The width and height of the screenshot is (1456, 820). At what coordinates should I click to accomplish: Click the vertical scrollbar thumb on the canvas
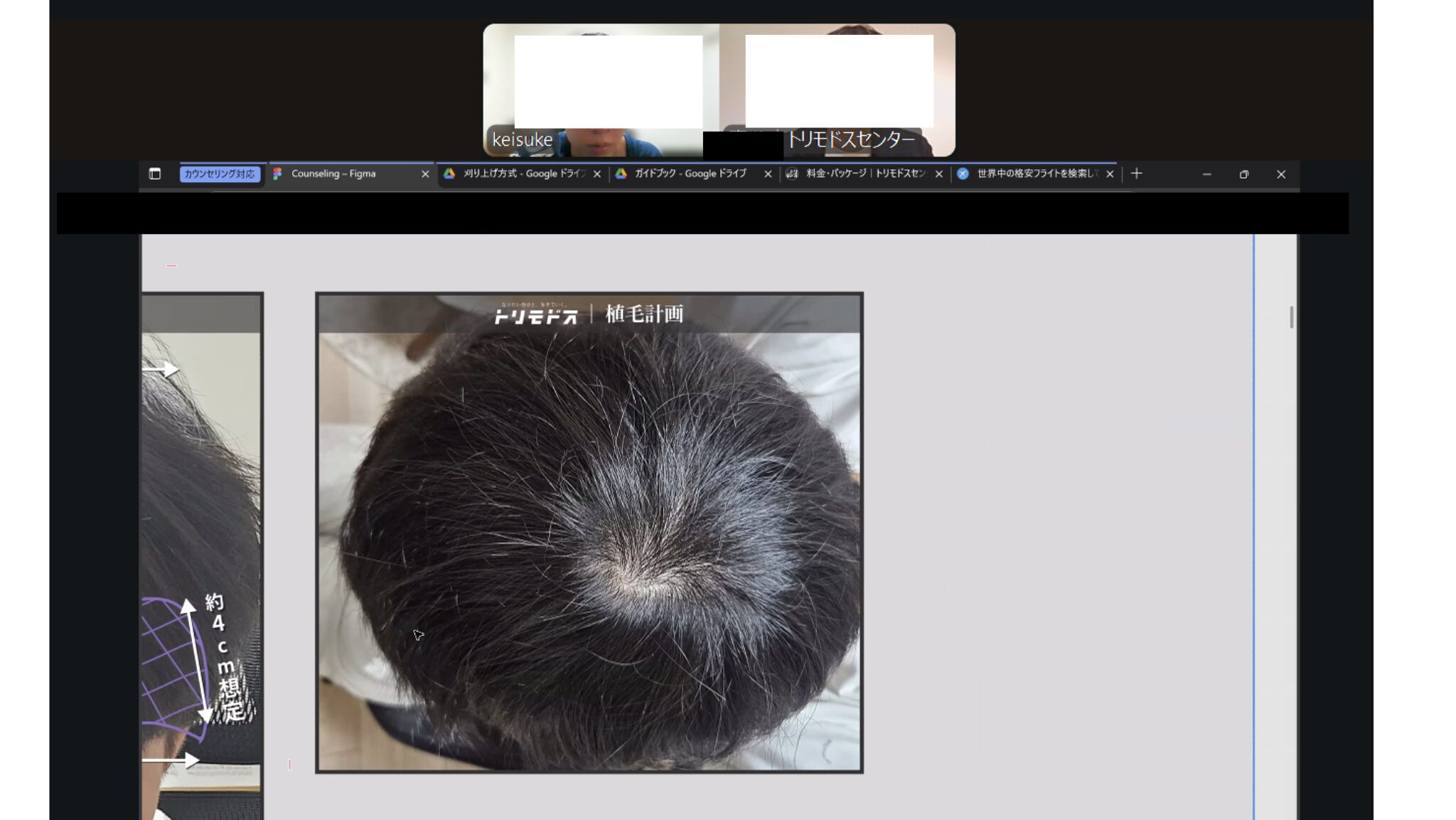tap(1291, 317)
